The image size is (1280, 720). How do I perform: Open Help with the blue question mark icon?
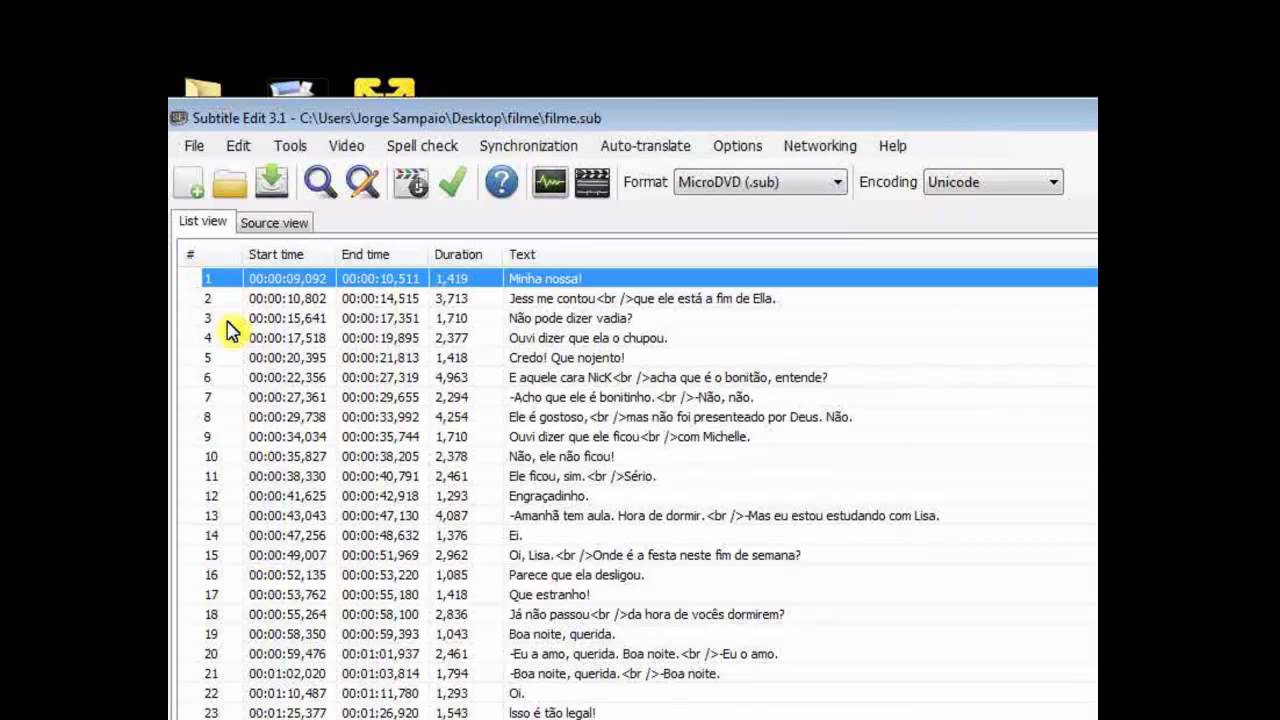coord(502,182)
